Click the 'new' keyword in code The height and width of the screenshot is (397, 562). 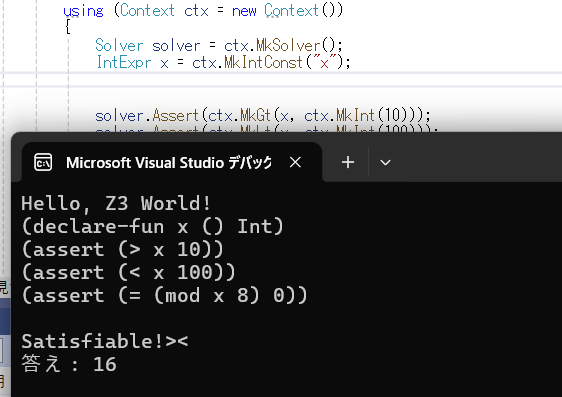pyautogui.click(x=244, y=11)
